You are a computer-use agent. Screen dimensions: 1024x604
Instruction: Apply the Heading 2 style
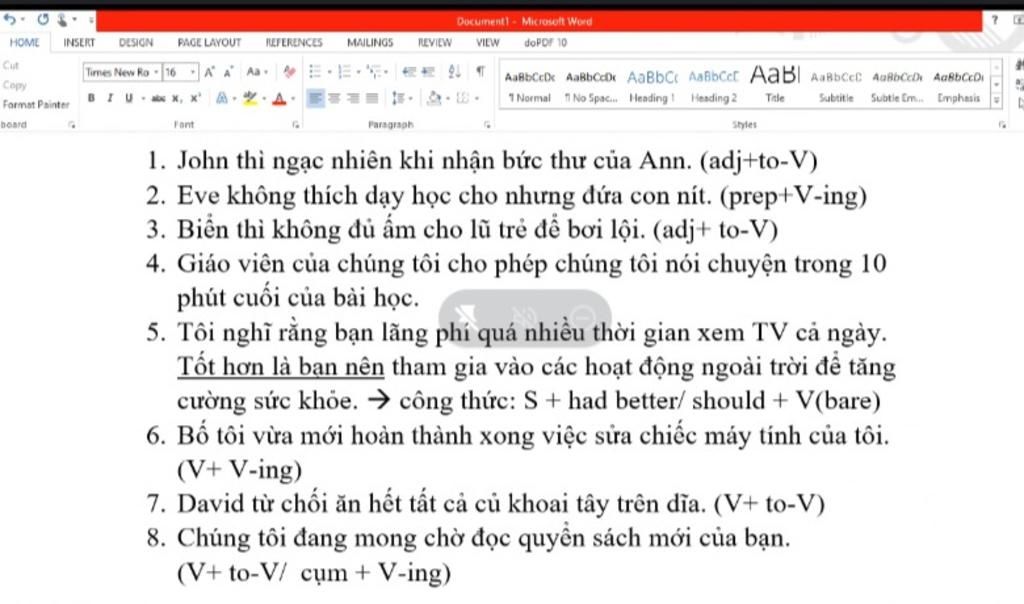713,86
